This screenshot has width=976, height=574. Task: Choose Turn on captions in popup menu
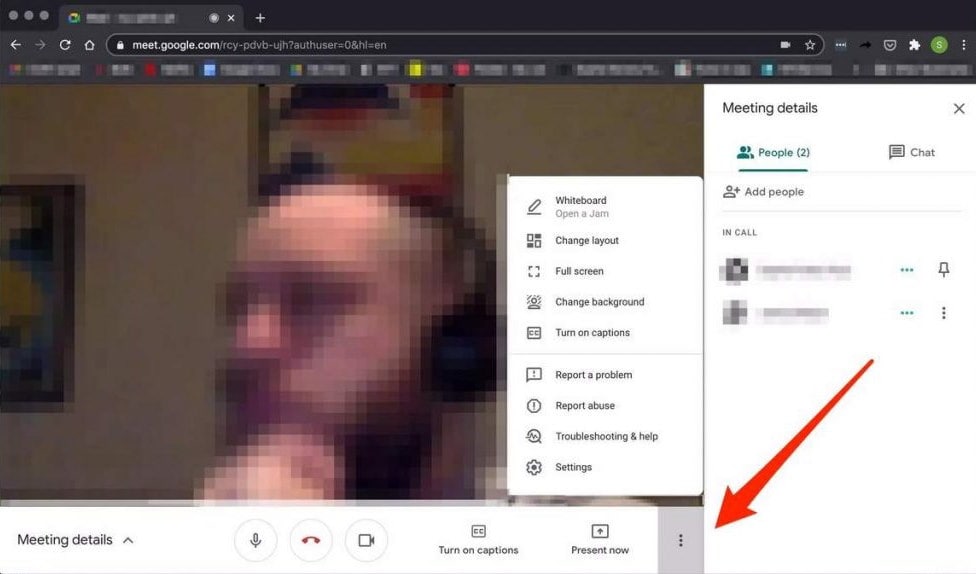pyautogui.click(x=604, y=332)
